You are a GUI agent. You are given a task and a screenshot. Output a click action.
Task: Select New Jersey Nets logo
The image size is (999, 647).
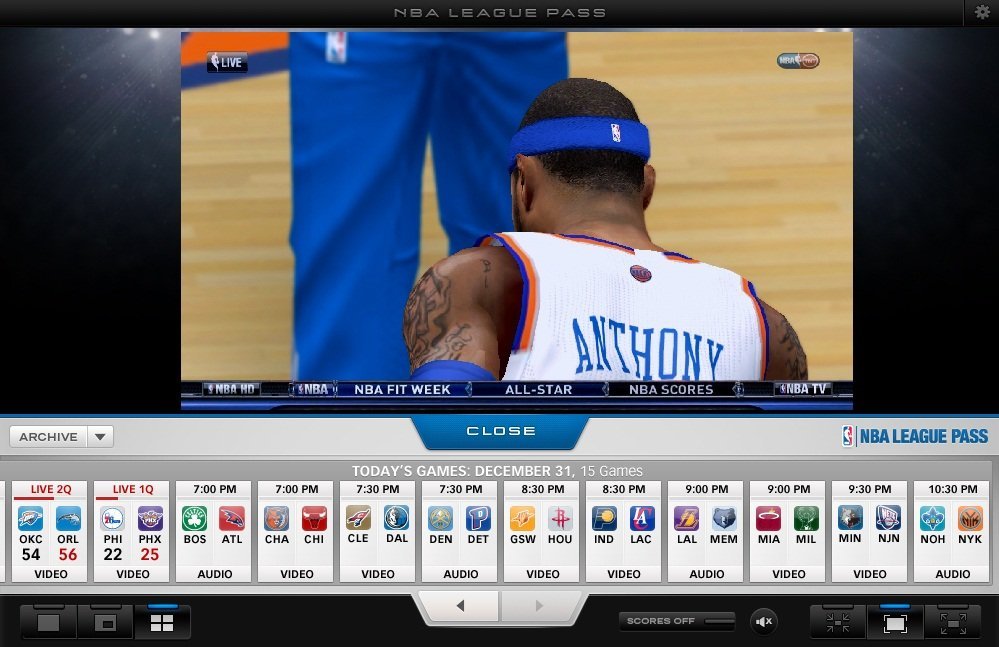click(x=888, y=518)
